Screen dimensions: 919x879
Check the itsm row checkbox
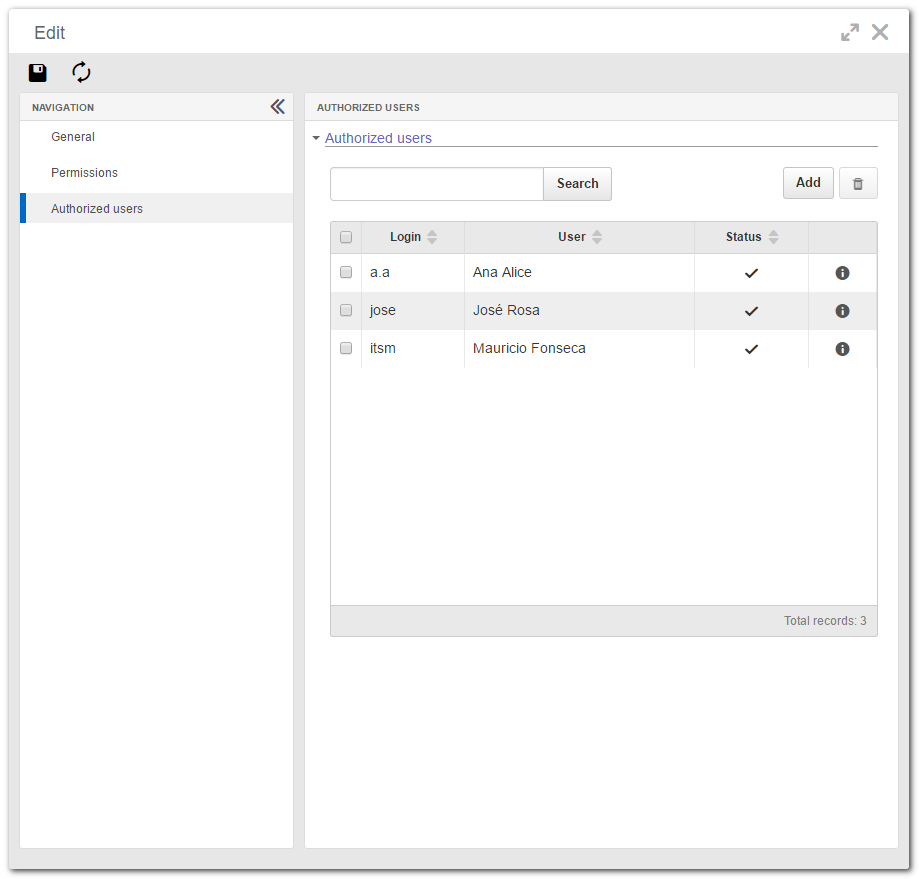pos(346,348)
